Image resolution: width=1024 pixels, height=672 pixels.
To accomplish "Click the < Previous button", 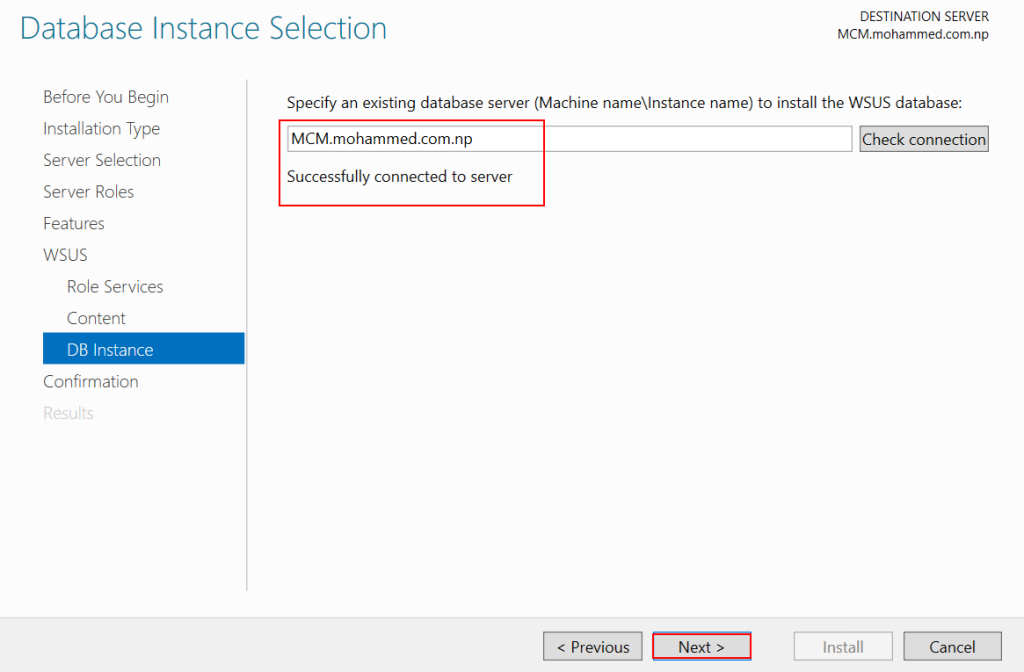I will pyautogui.click(x=593, y=647).
